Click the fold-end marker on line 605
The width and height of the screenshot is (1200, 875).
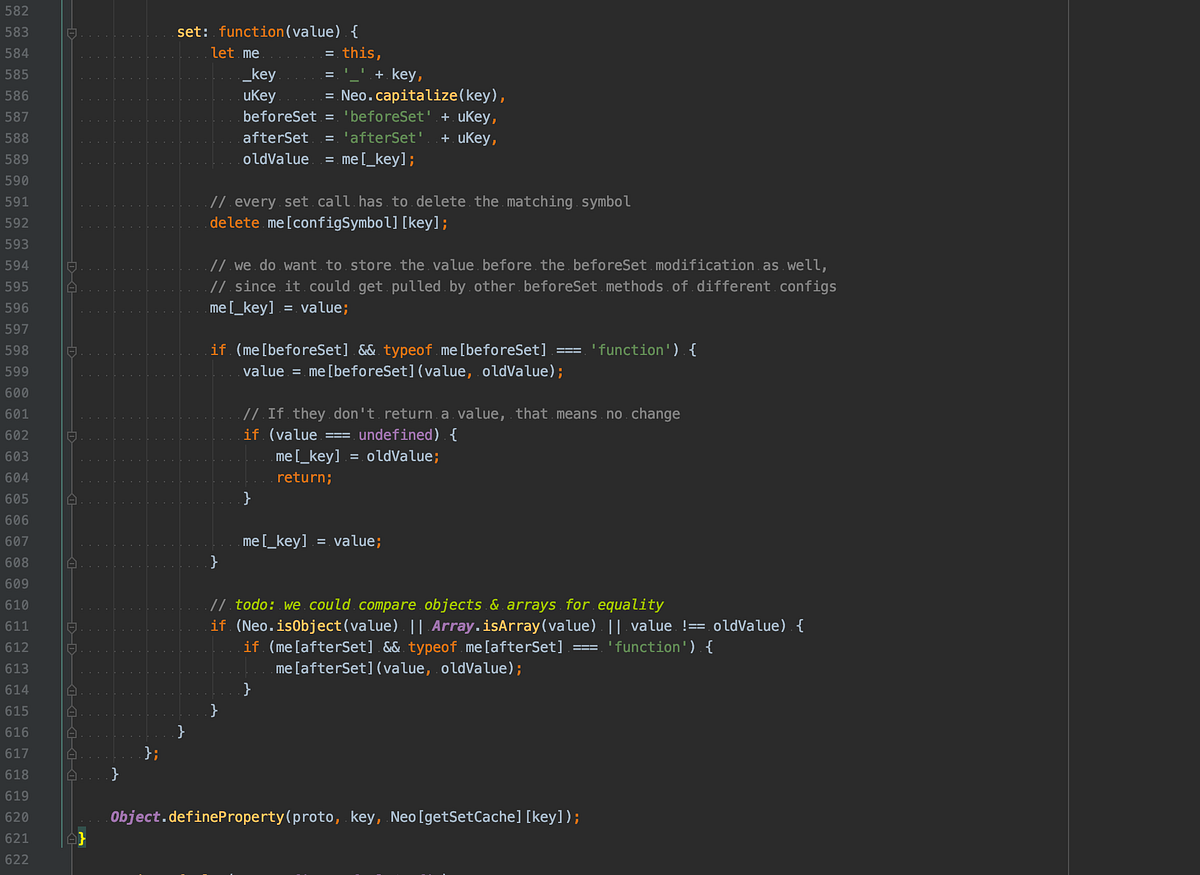pos(70,498)
